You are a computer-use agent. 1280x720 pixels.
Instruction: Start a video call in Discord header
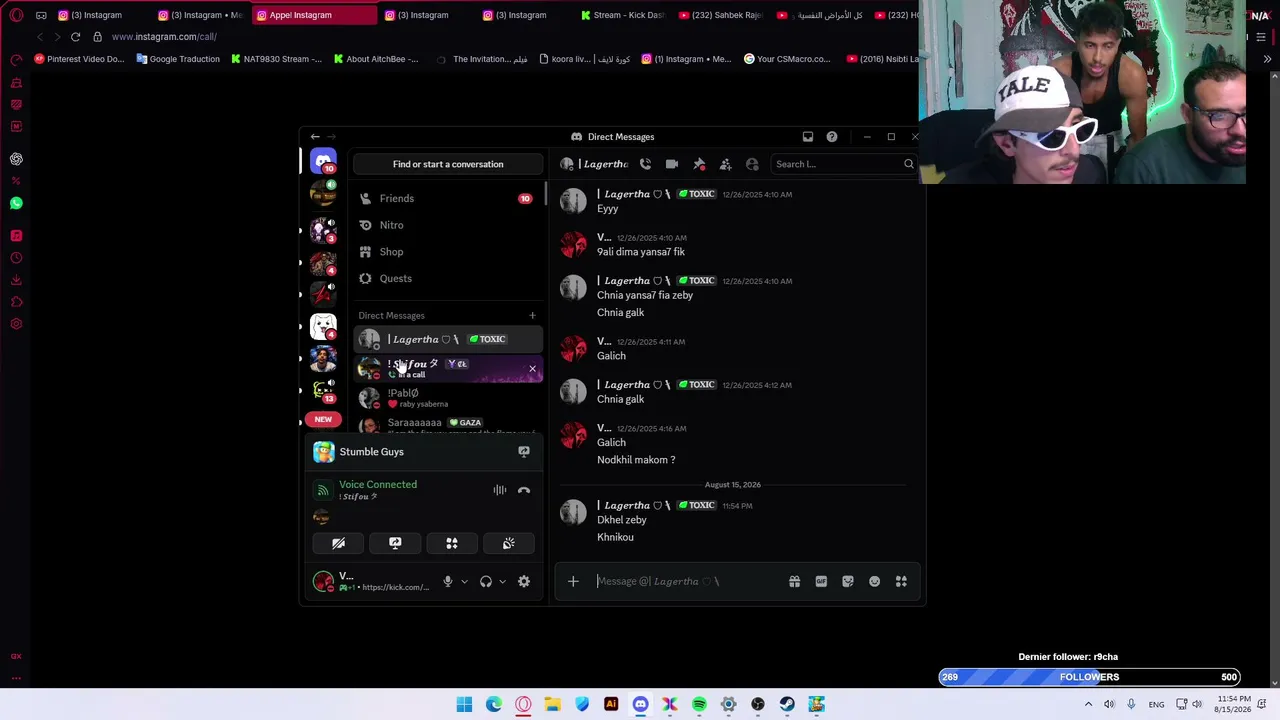[672, 164]
